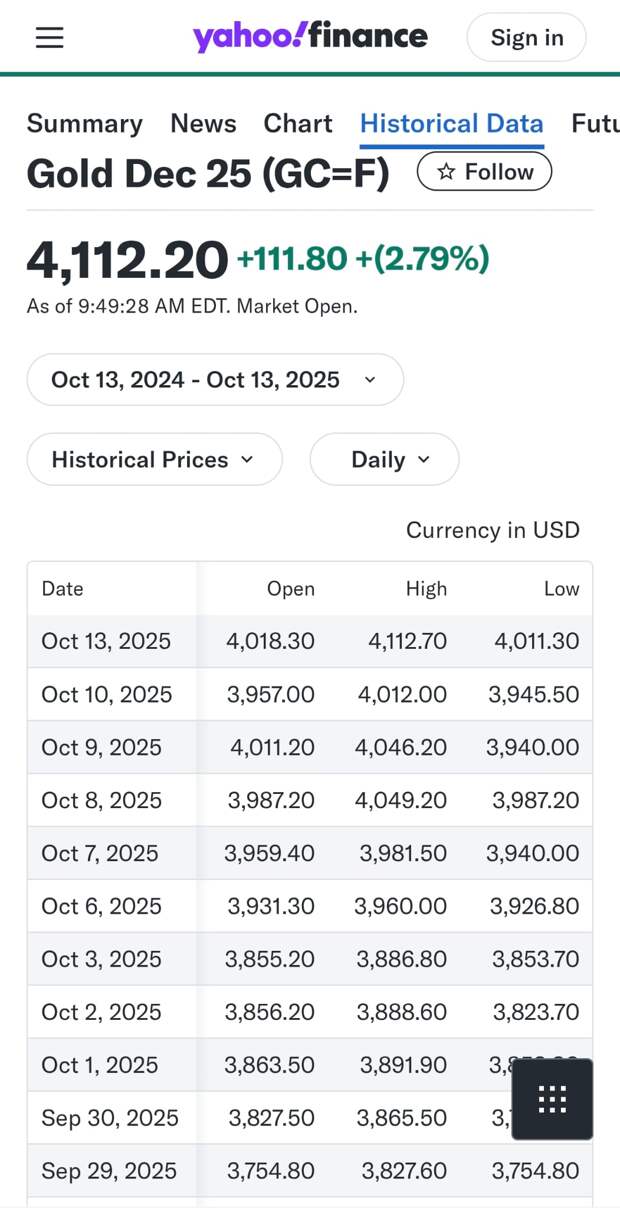Click the star Follow button

[x=485, y=172]
